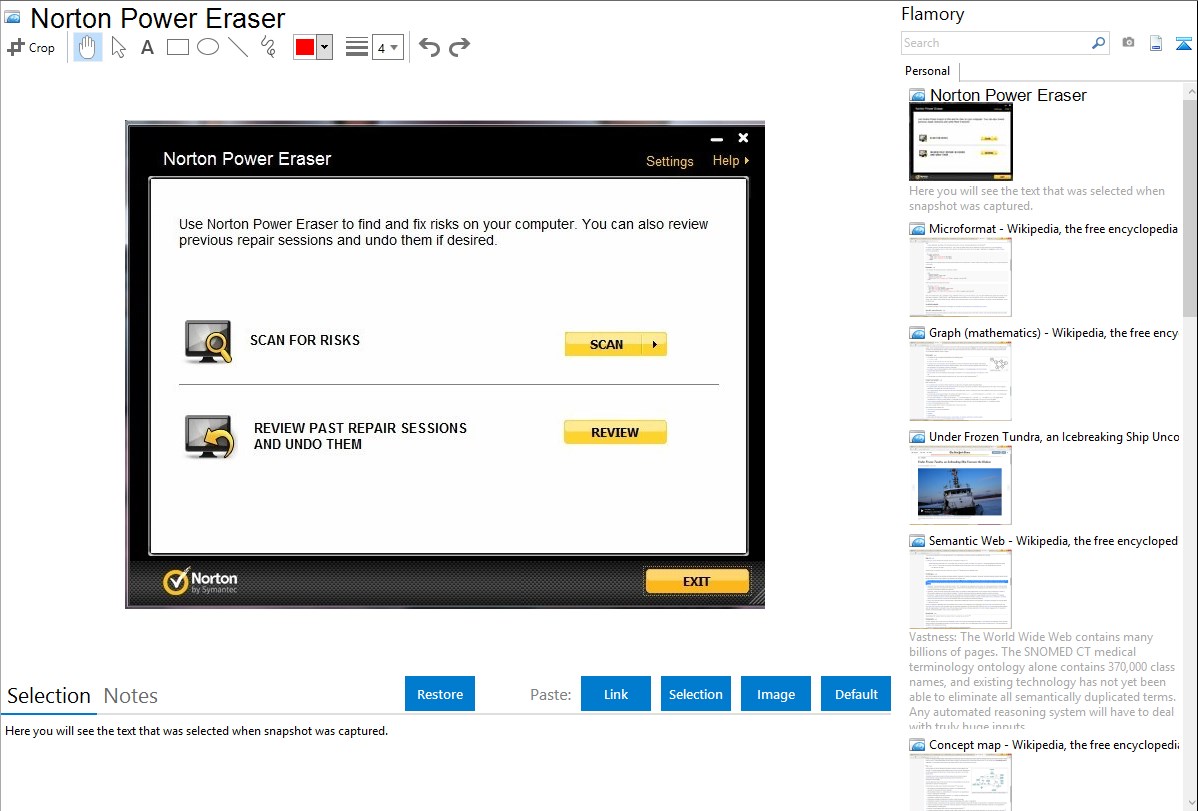Viewport: 1198px width, 811px height.
Task: Open the Norton Help menu
Action: coord(730,161)
